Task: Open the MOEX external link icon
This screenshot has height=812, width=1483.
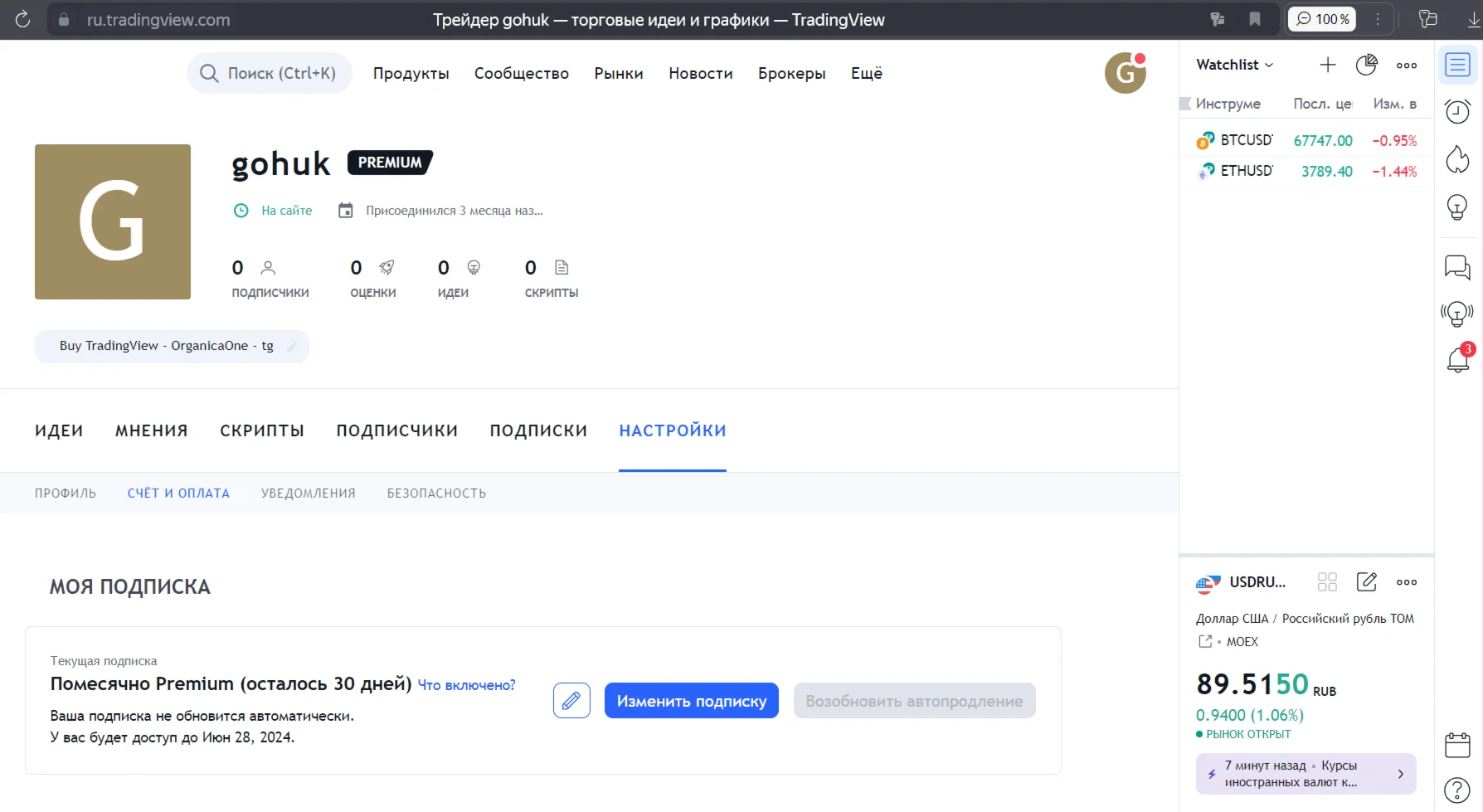Action: pyautogui.click(x=1205, y=641)
